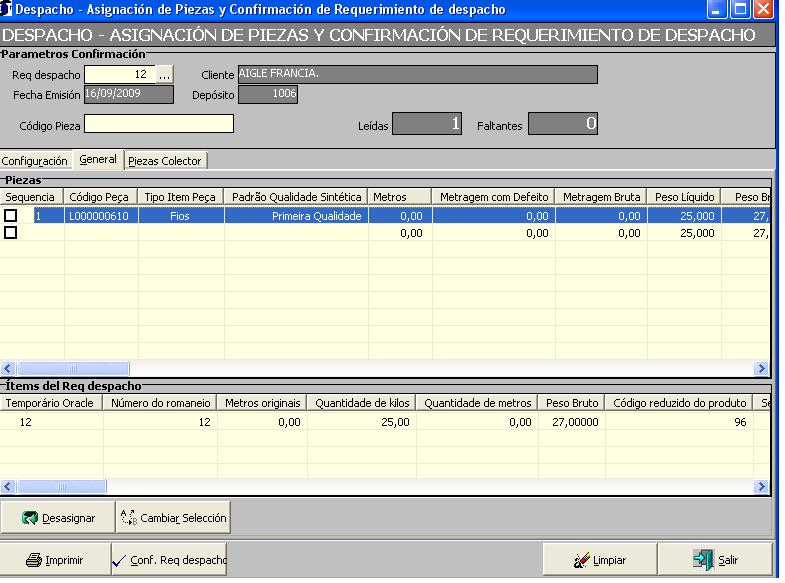Click the Código Pieza input field
This screenshot has height=583, width=785.
pos(158,124)
